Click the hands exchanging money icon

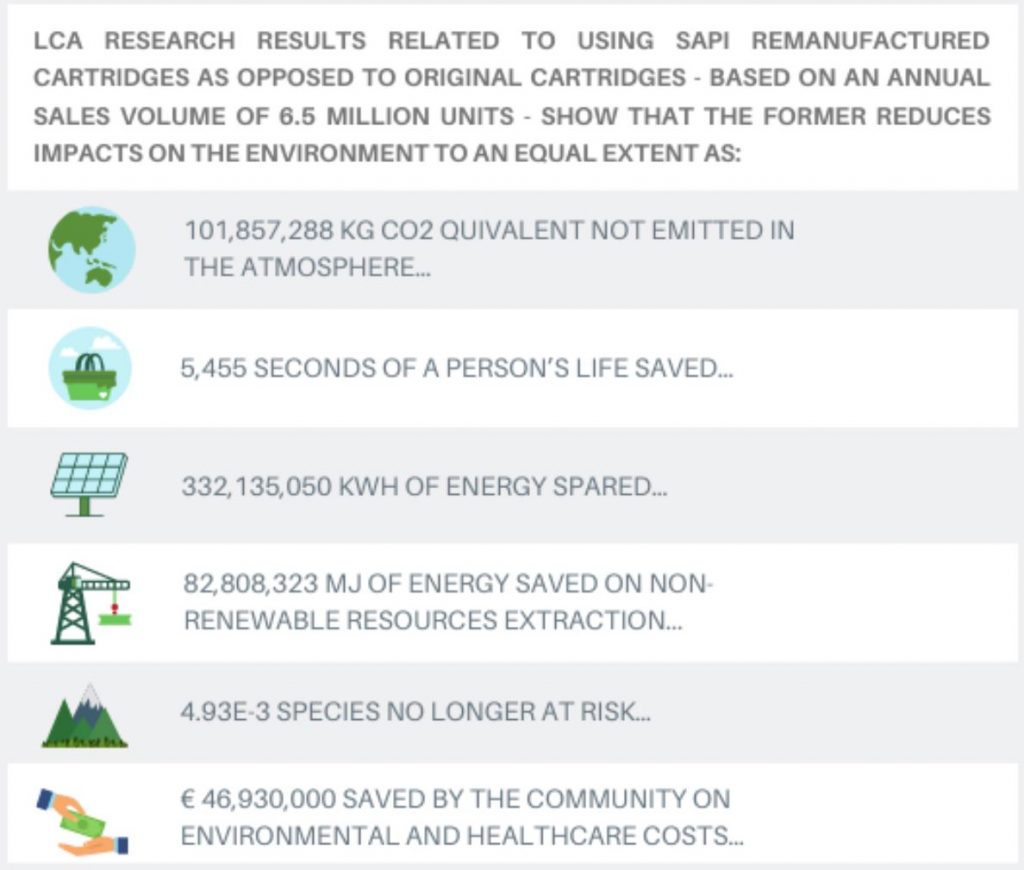[83, 822]
